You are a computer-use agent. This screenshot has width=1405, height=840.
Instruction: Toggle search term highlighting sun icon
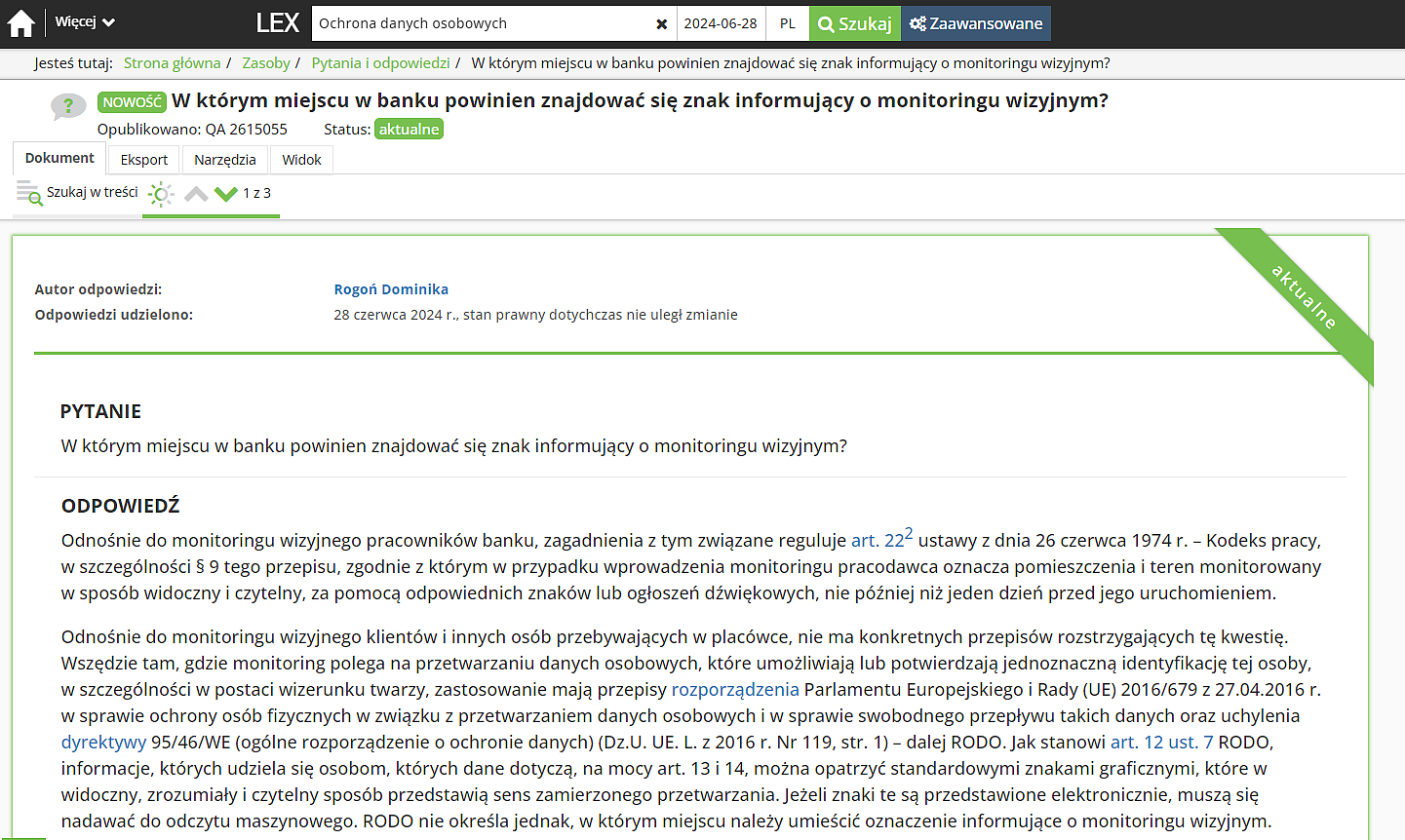coord(161,194)
